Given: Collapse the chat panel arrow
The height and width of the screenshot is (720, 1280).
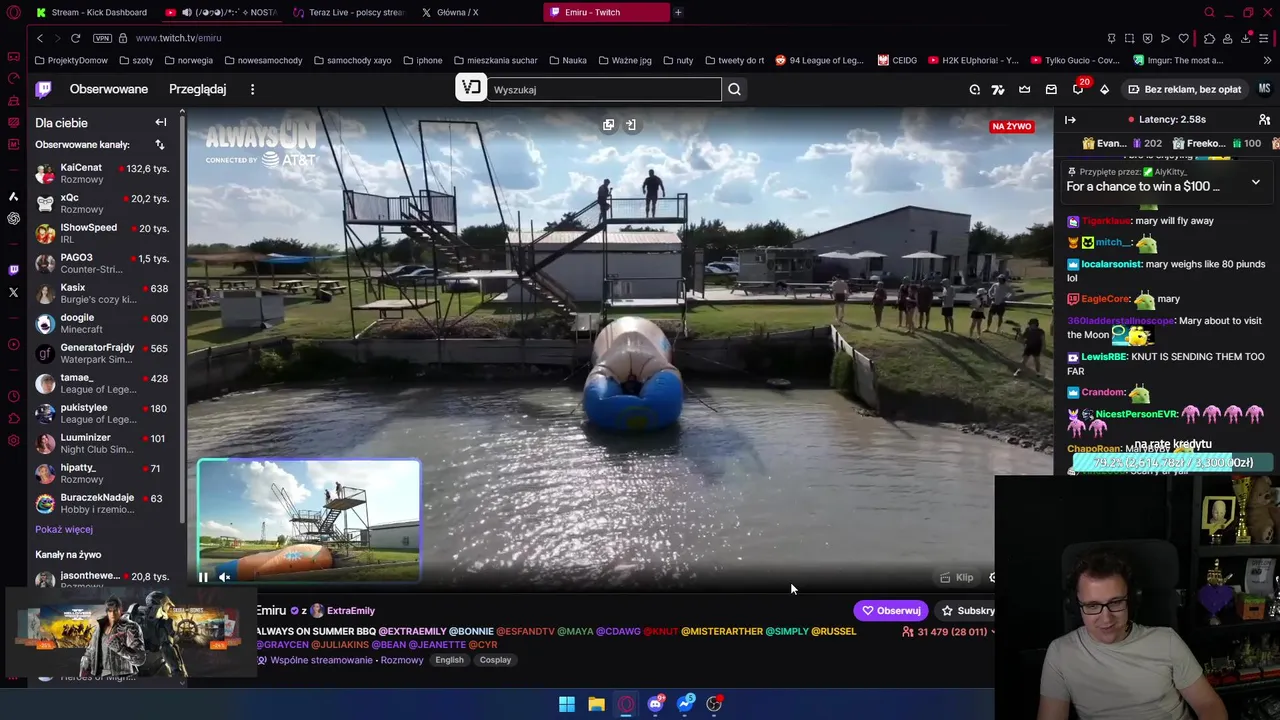Looking at the screenshot, I should 1070,120.
